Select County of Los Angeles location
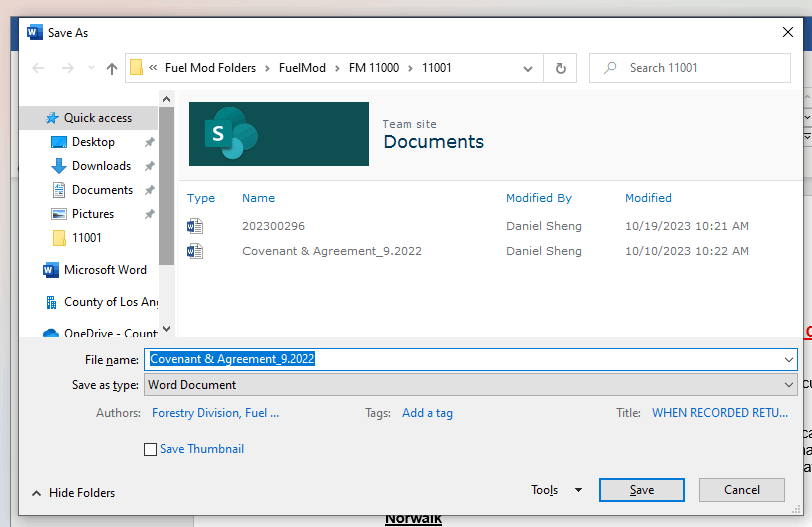This screenshot has width=812, height=527. click(102, 302)
